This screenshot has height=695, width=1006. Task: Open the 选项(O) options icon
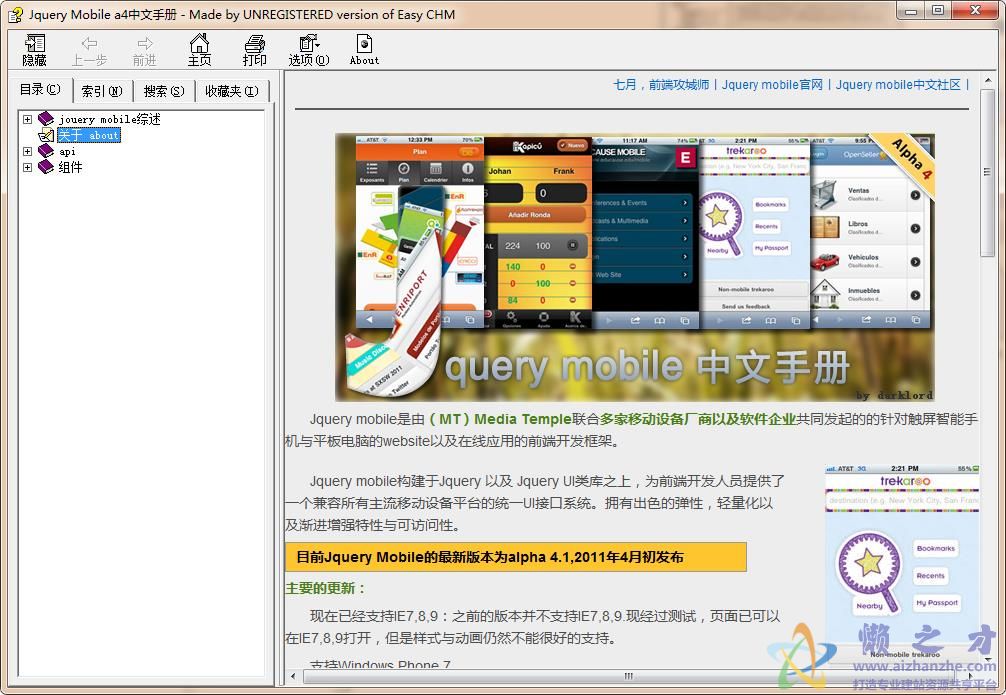[x=307, y=50]
